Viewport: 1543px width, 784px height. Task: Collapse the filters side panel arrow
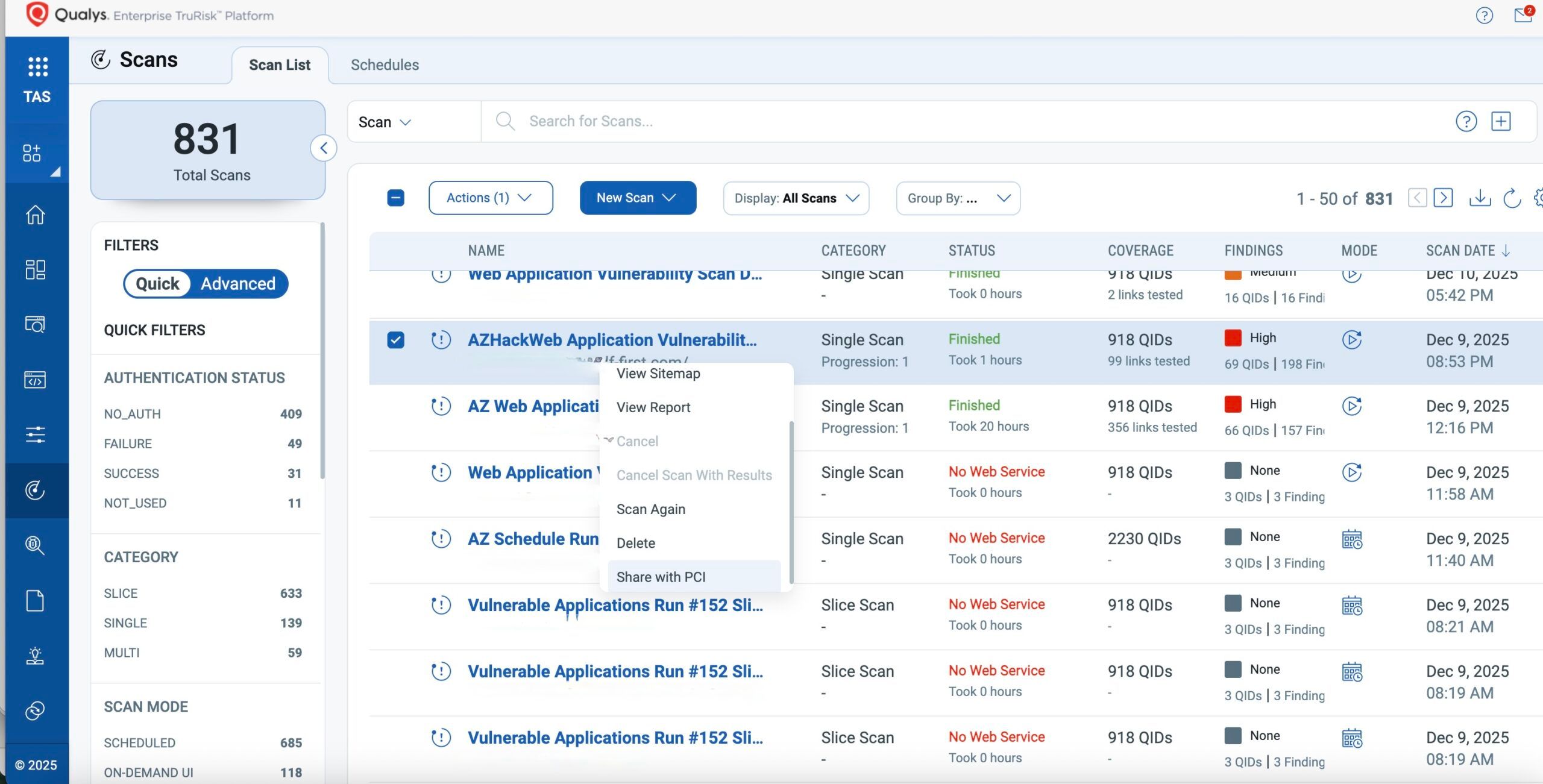(324, 148)
